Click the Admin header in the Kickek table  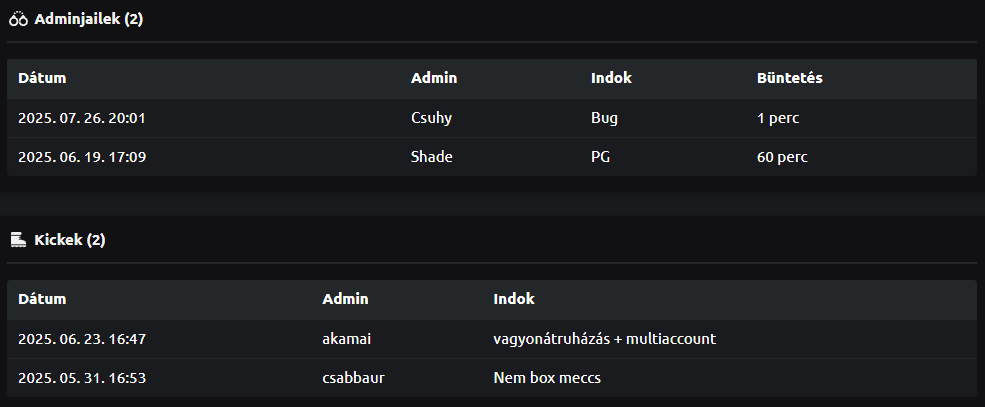(345, 299)
